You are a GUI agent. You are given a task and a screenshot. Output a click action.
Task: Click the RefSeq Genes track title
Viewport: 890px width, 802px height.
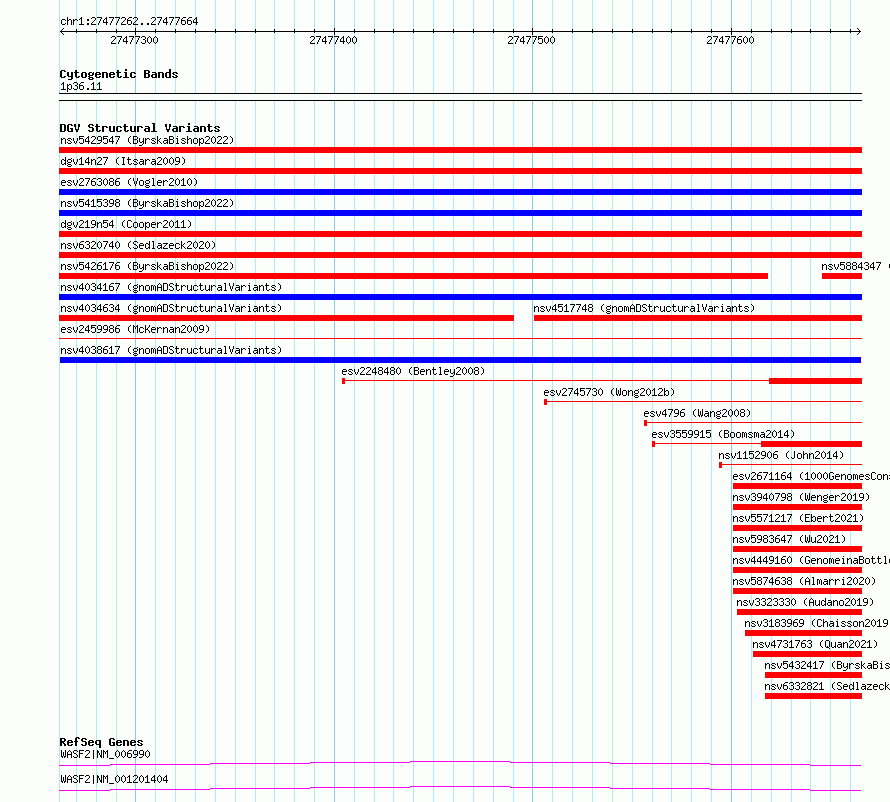tap(101, 742)
